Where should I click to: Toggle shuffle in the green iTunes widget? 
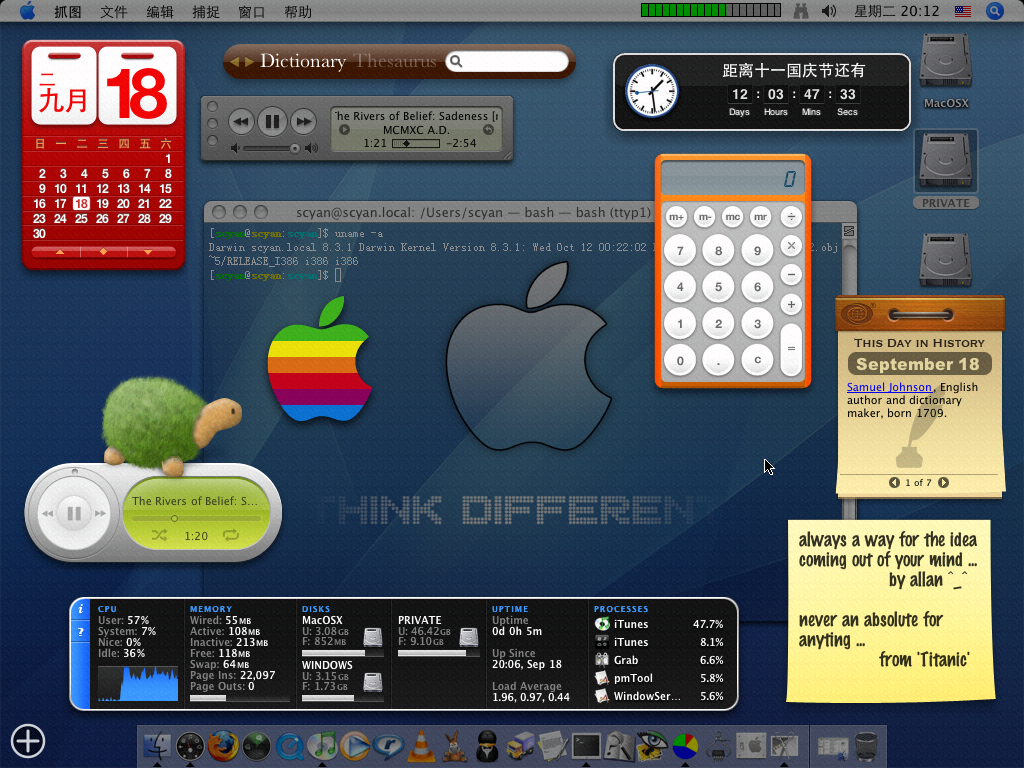(x=159, y=536)
